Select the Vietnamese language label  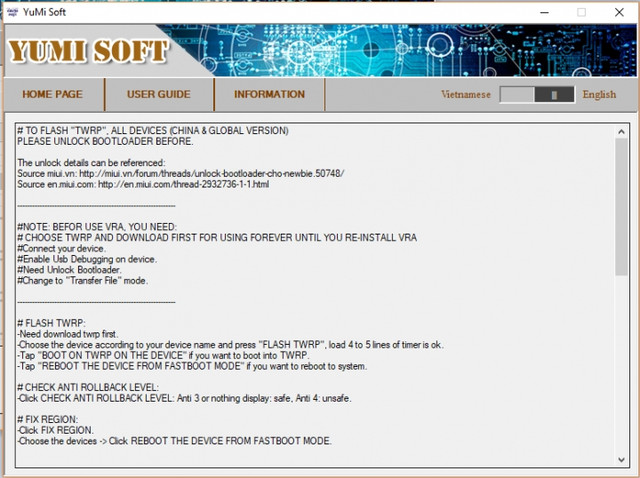466,94
